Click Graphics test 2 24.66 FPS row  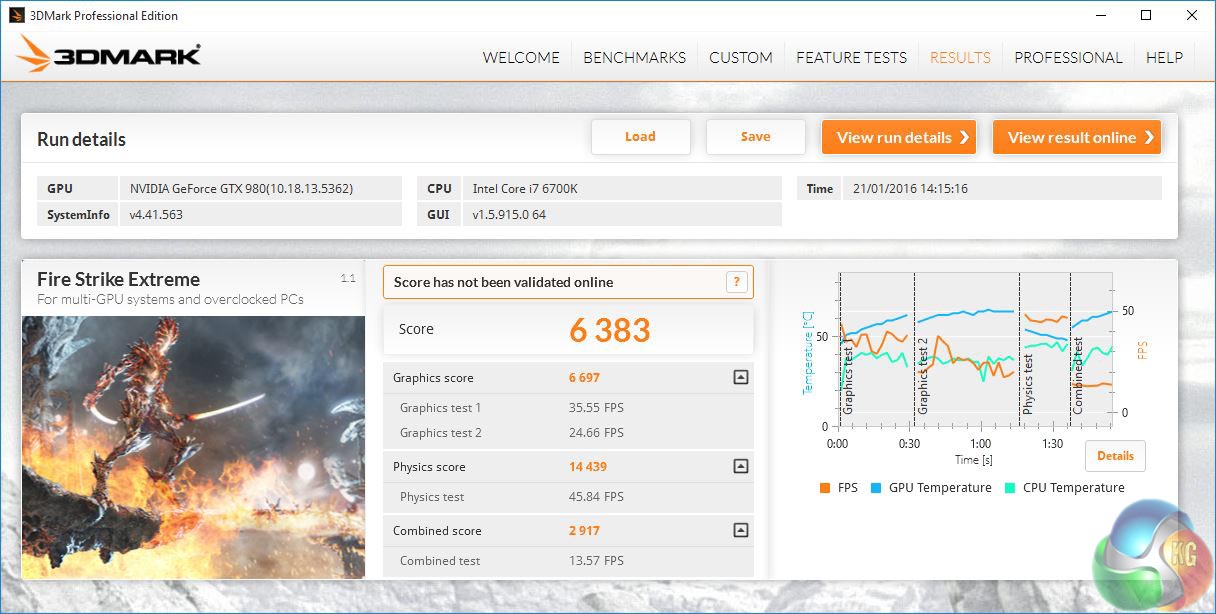coord(568,433)
